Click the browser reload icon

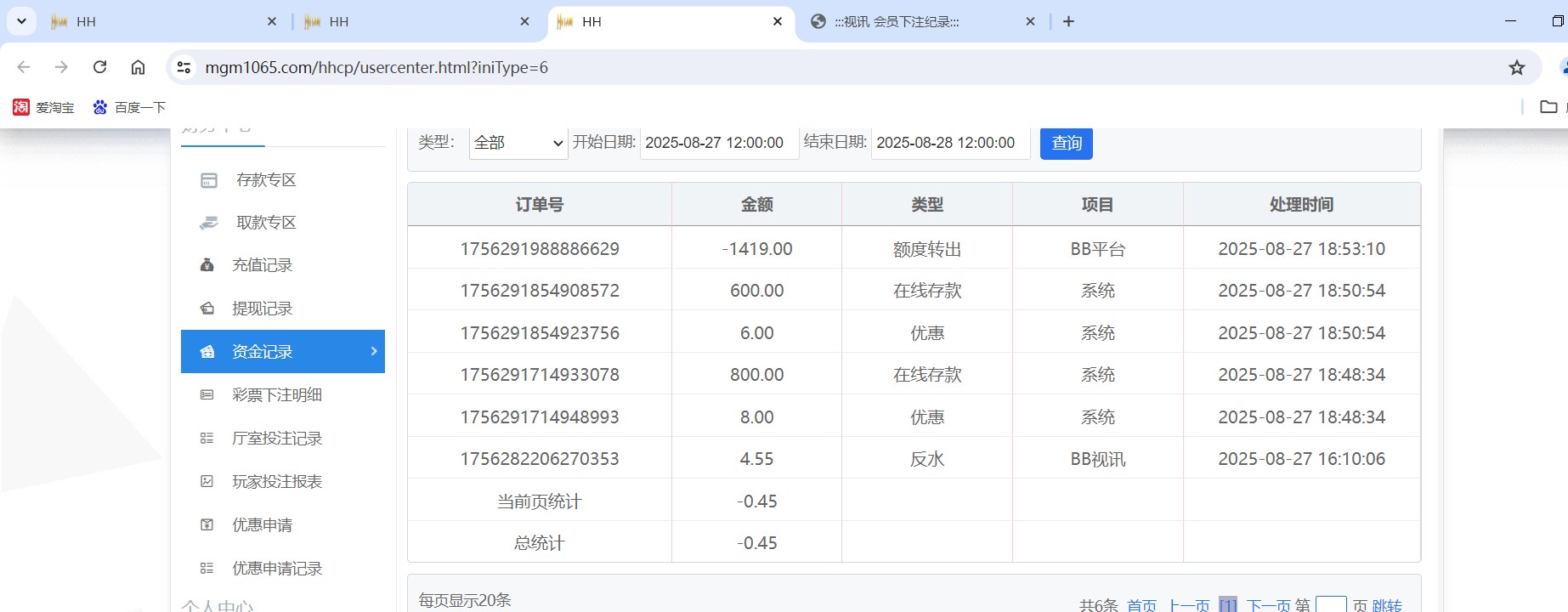click(x=99, y=67)
